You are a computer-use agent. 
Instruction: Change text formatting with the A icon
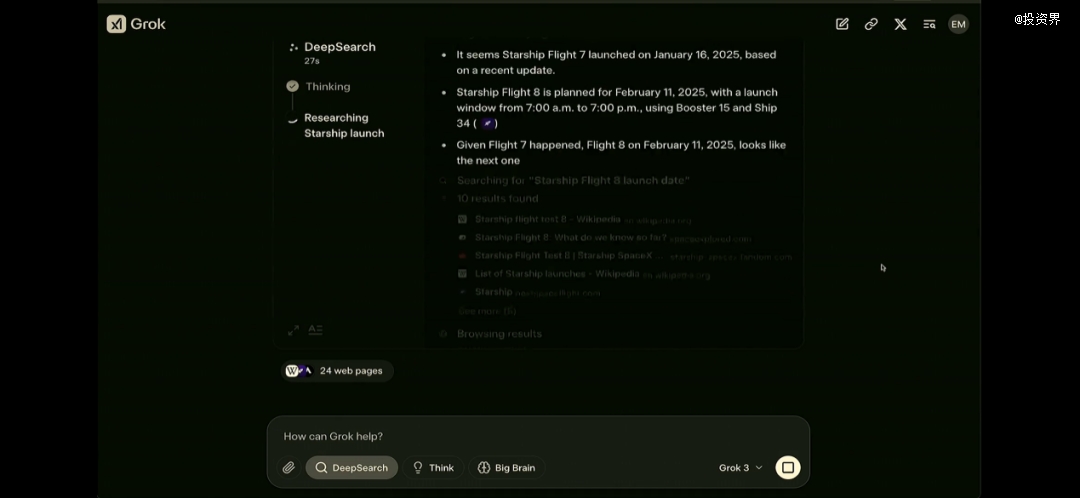coord(315,330)
